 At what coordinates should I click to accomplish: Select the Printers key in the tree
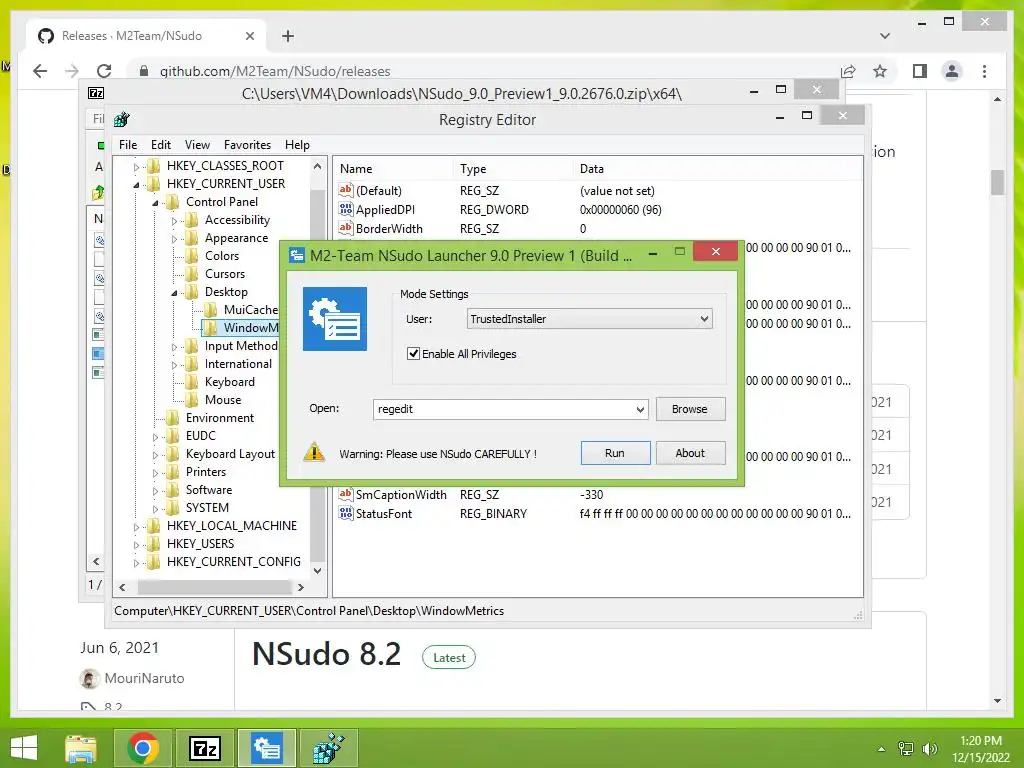pos(206,472)
